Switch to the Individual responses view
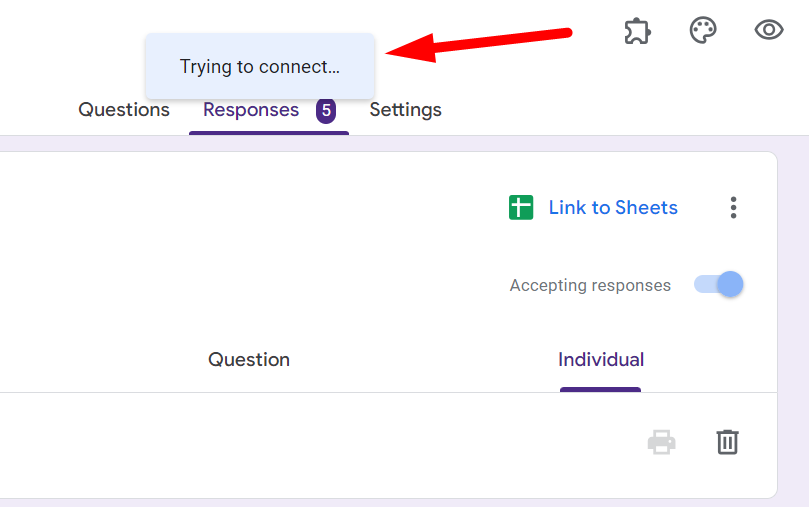 pos(601,360)
